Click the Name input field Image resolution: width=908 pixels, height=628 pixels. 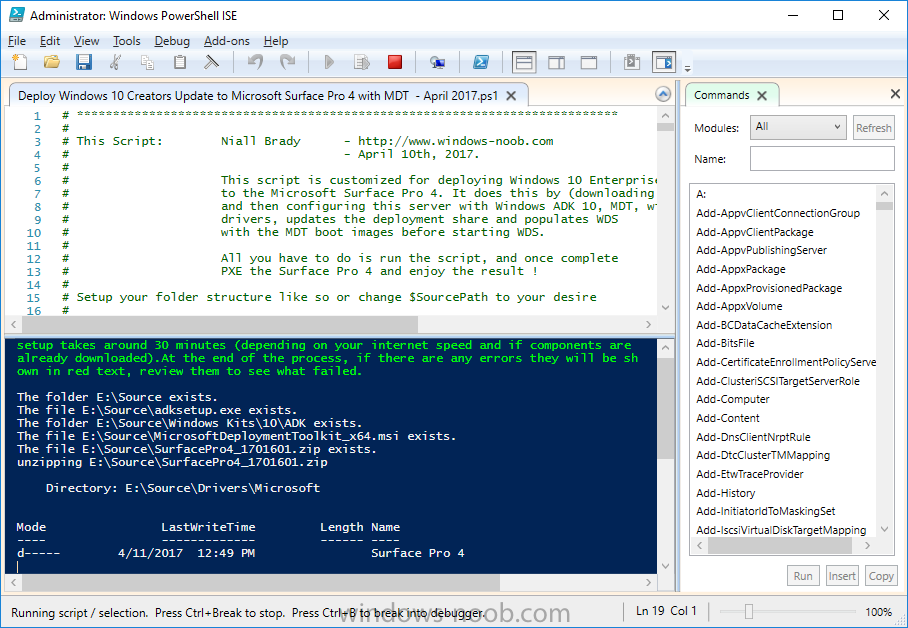(x=822, y=158)
